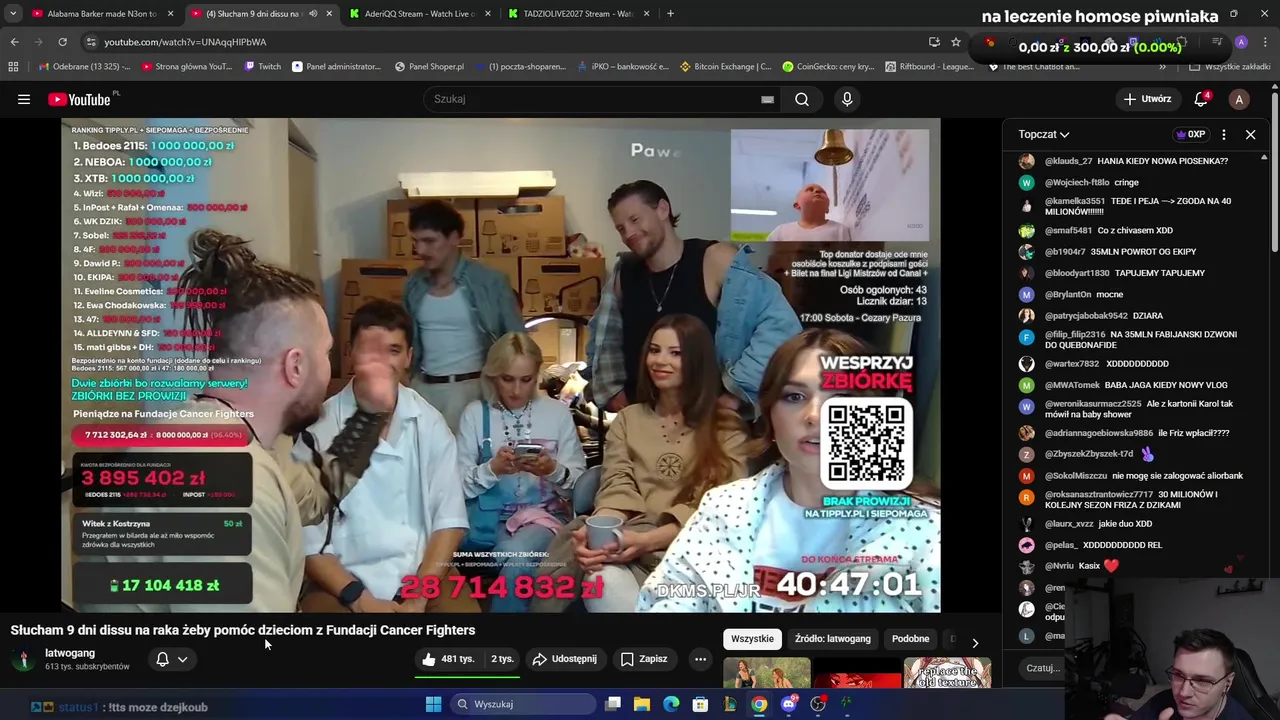Viewport: 1280px width, 720px height.
Task: Close the live chat panel
Action: [x=1250, y=134]
